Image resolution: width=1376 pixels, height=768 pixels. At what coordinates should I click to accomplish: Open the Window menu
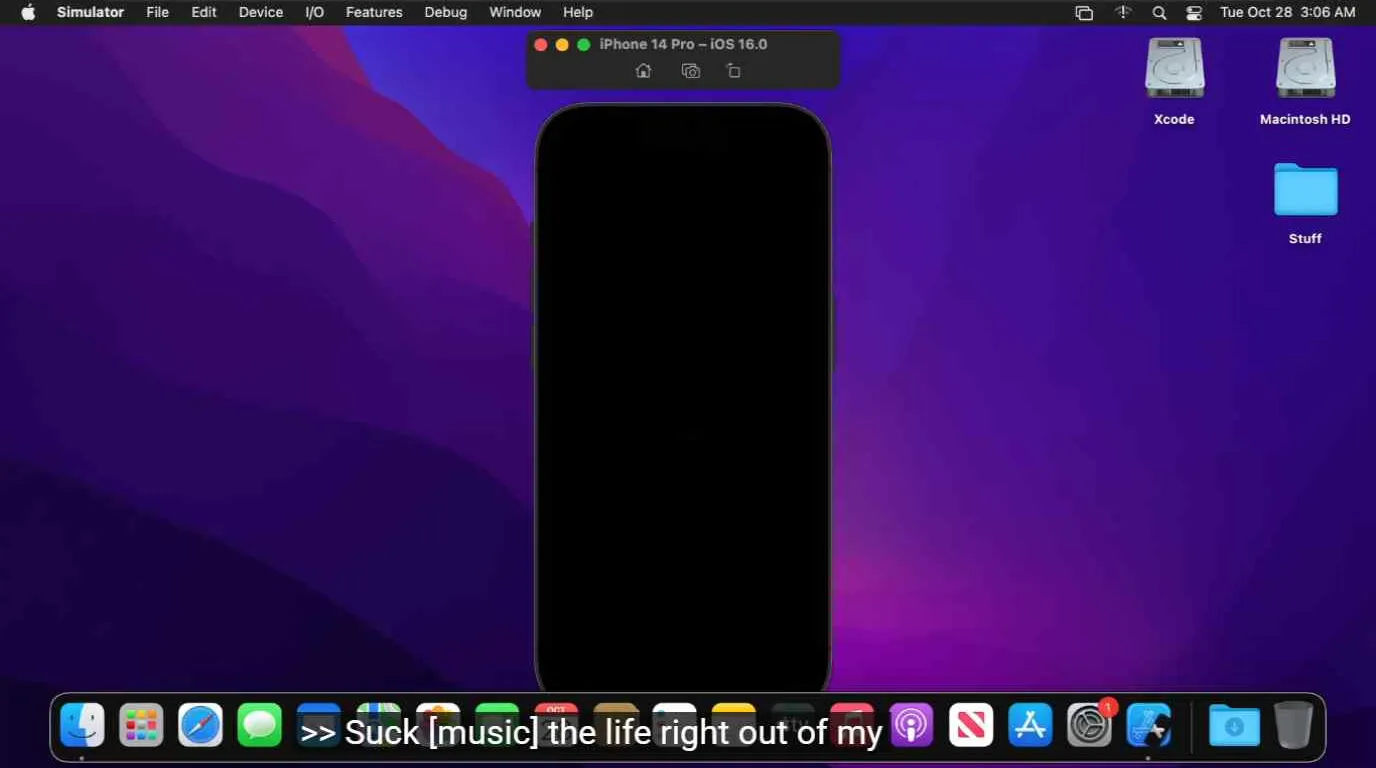(x=515, y=12)
